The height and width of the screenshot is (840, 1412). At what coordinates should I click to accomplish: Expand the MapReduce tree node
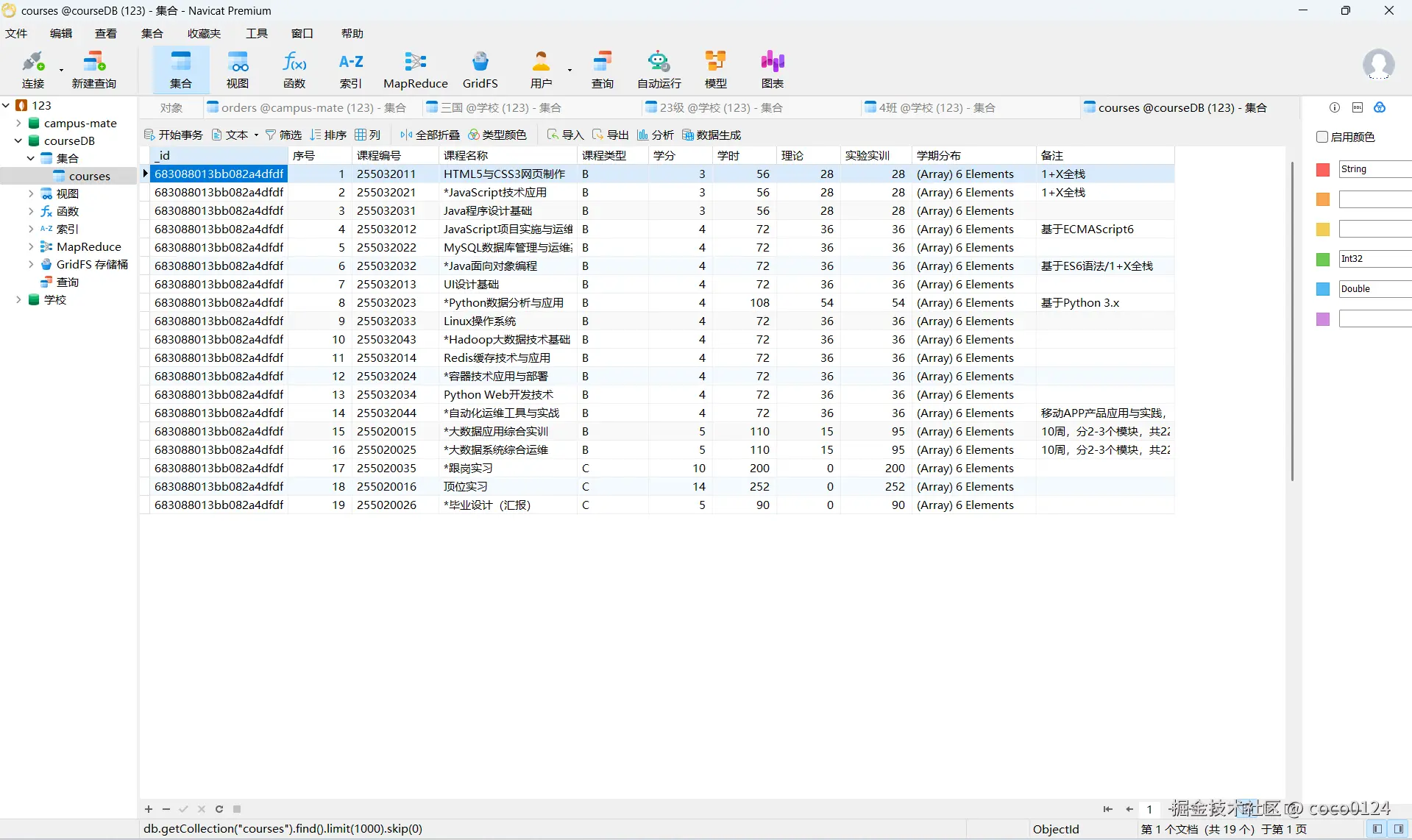[31, 246]
